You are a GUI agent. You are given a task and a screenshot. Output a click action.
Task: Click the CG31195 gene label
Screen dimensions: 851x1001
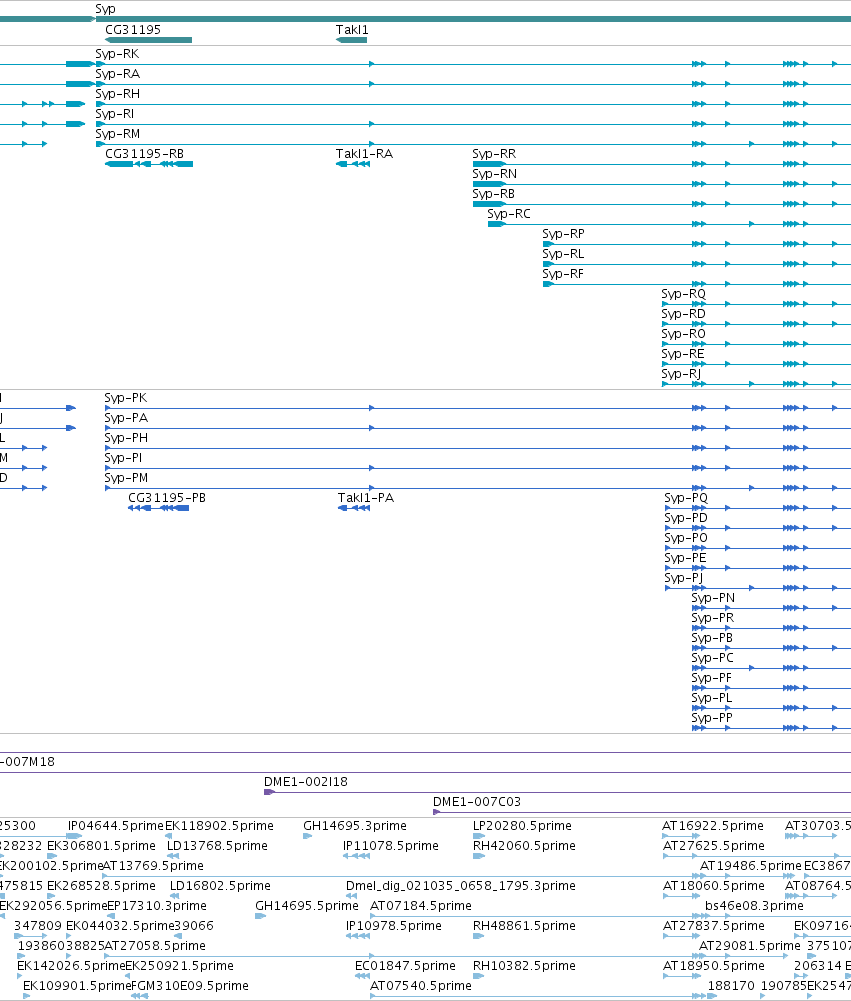(x=133, y=29)
